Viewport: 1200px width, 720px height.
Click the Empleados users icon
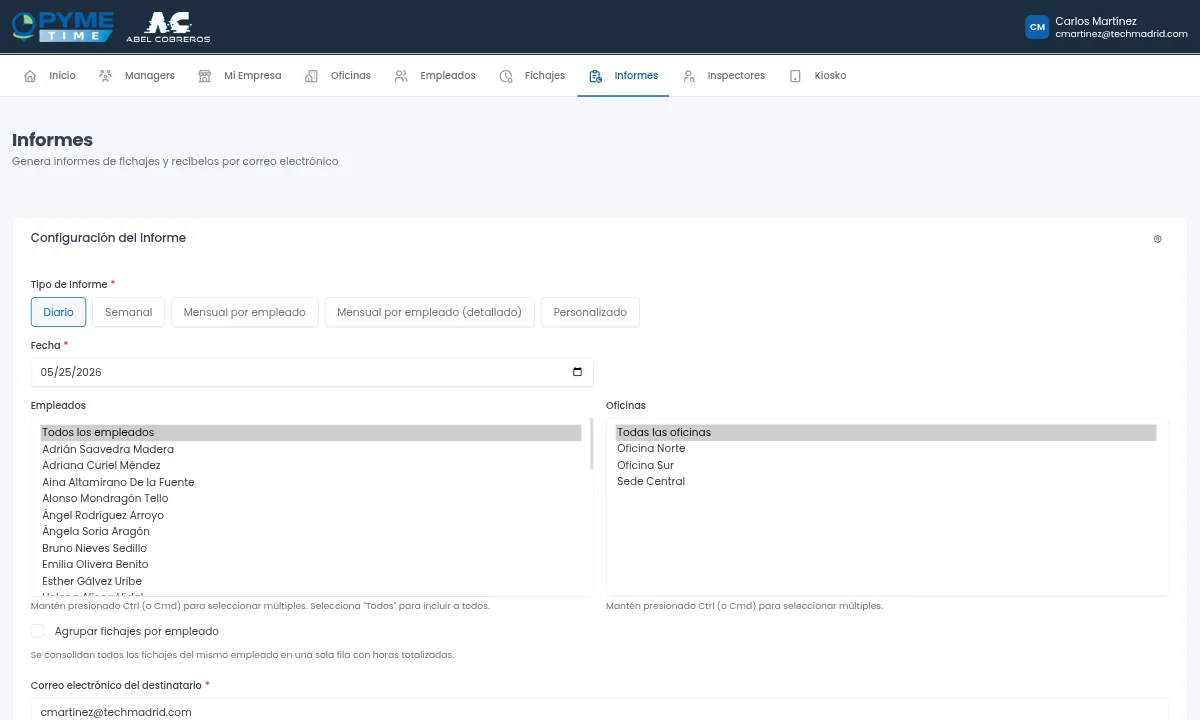401,76
